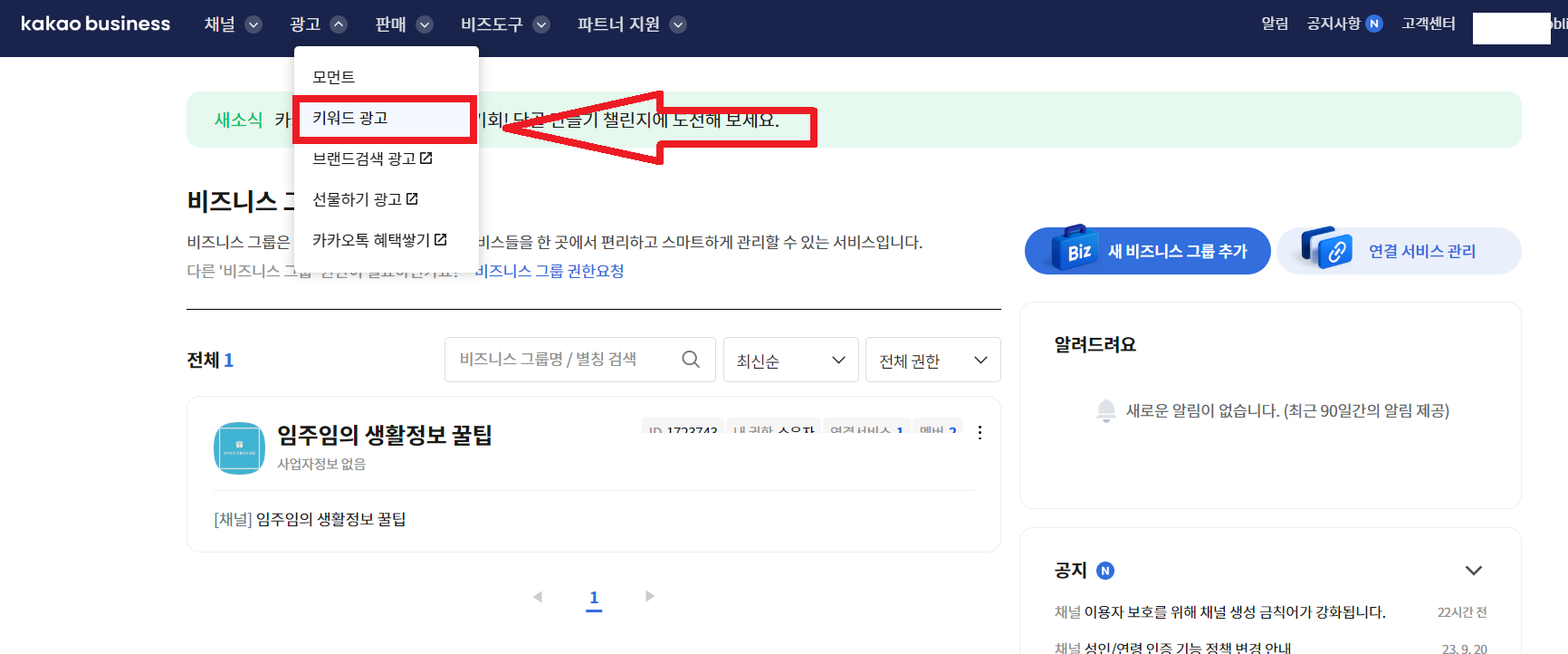Select page 1 in pagination

point(594,598)
